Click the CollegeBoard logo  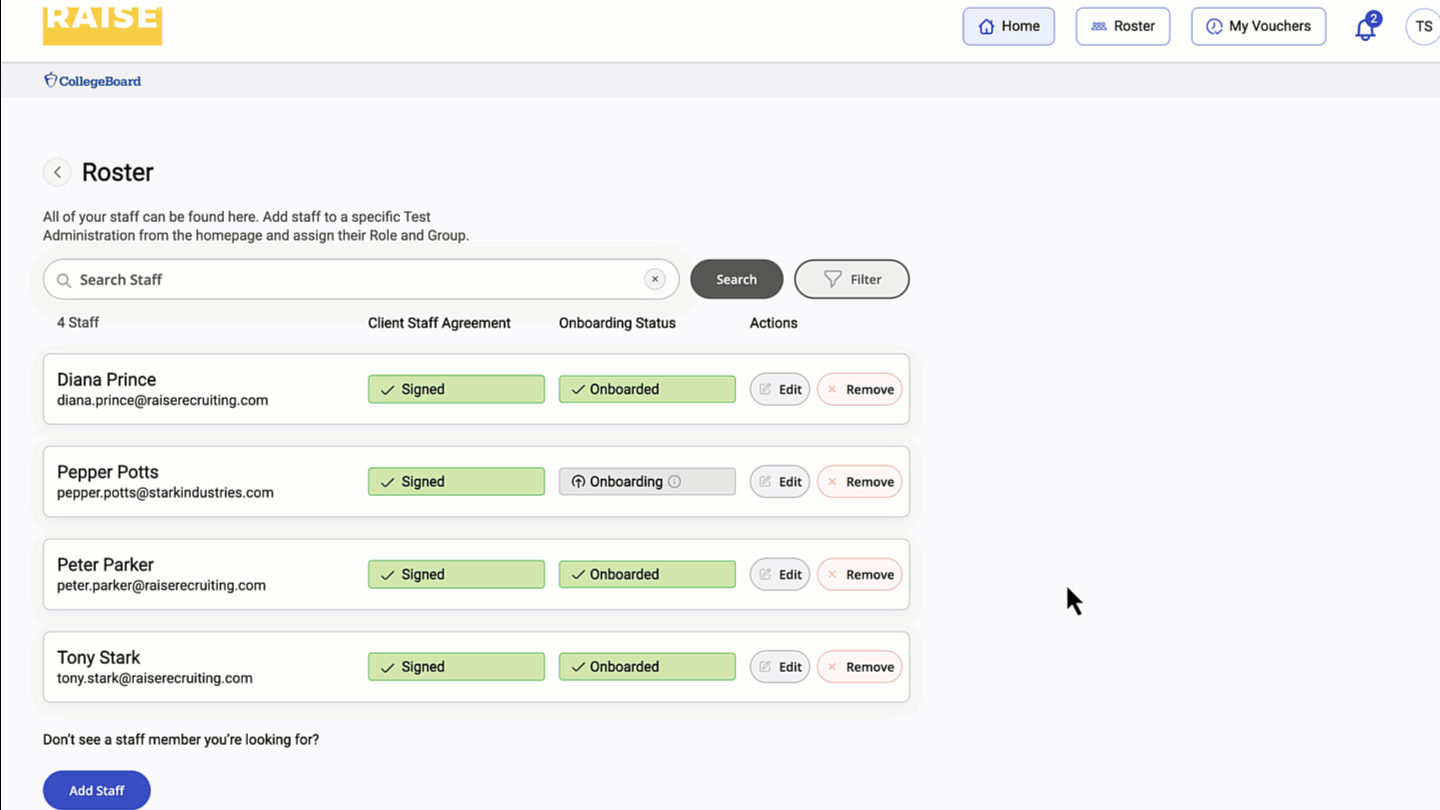[93, 81]
